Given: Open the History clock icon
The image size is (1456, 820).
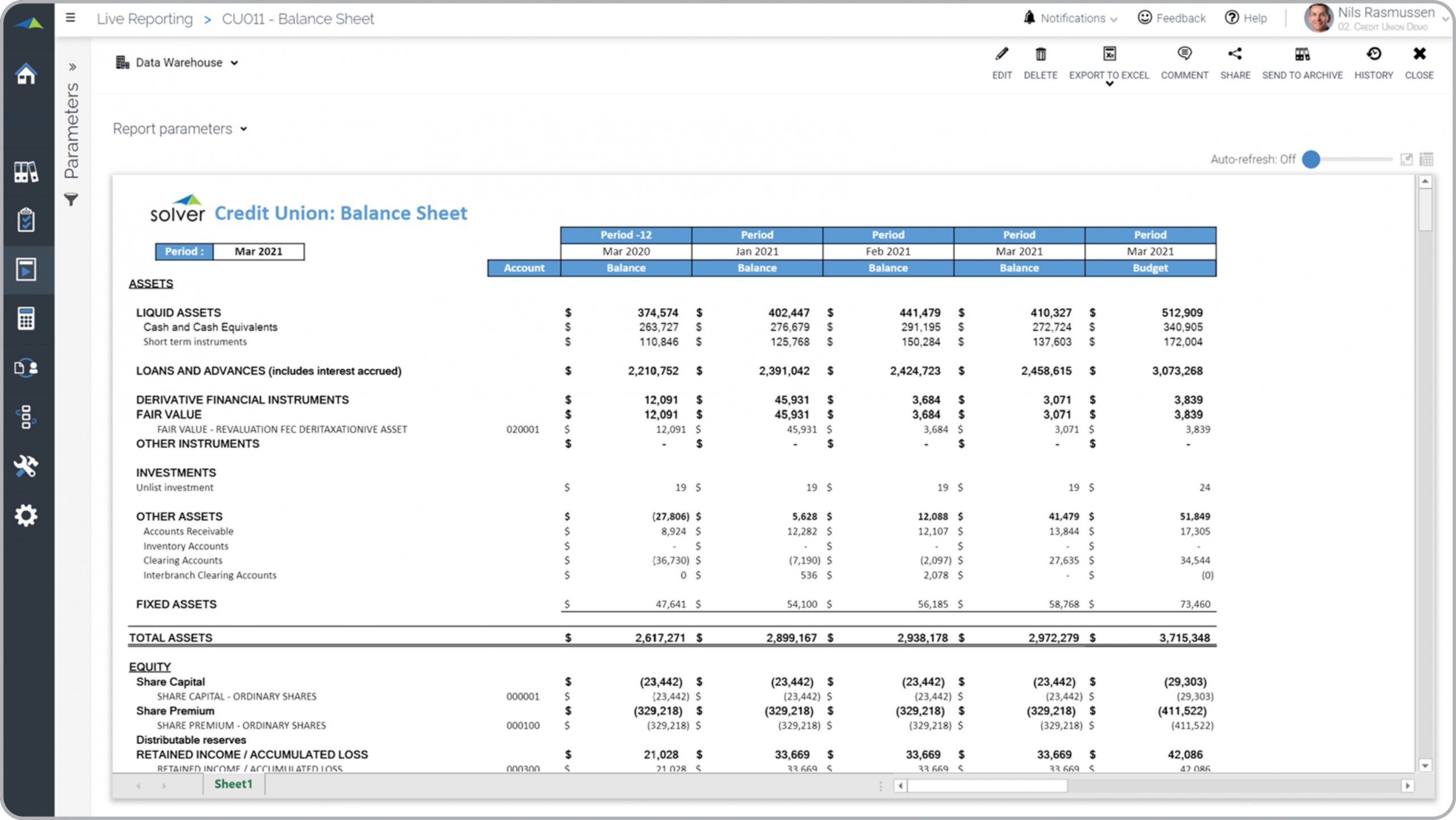Looking at the screenshot, I should [x=1374, y=55].
